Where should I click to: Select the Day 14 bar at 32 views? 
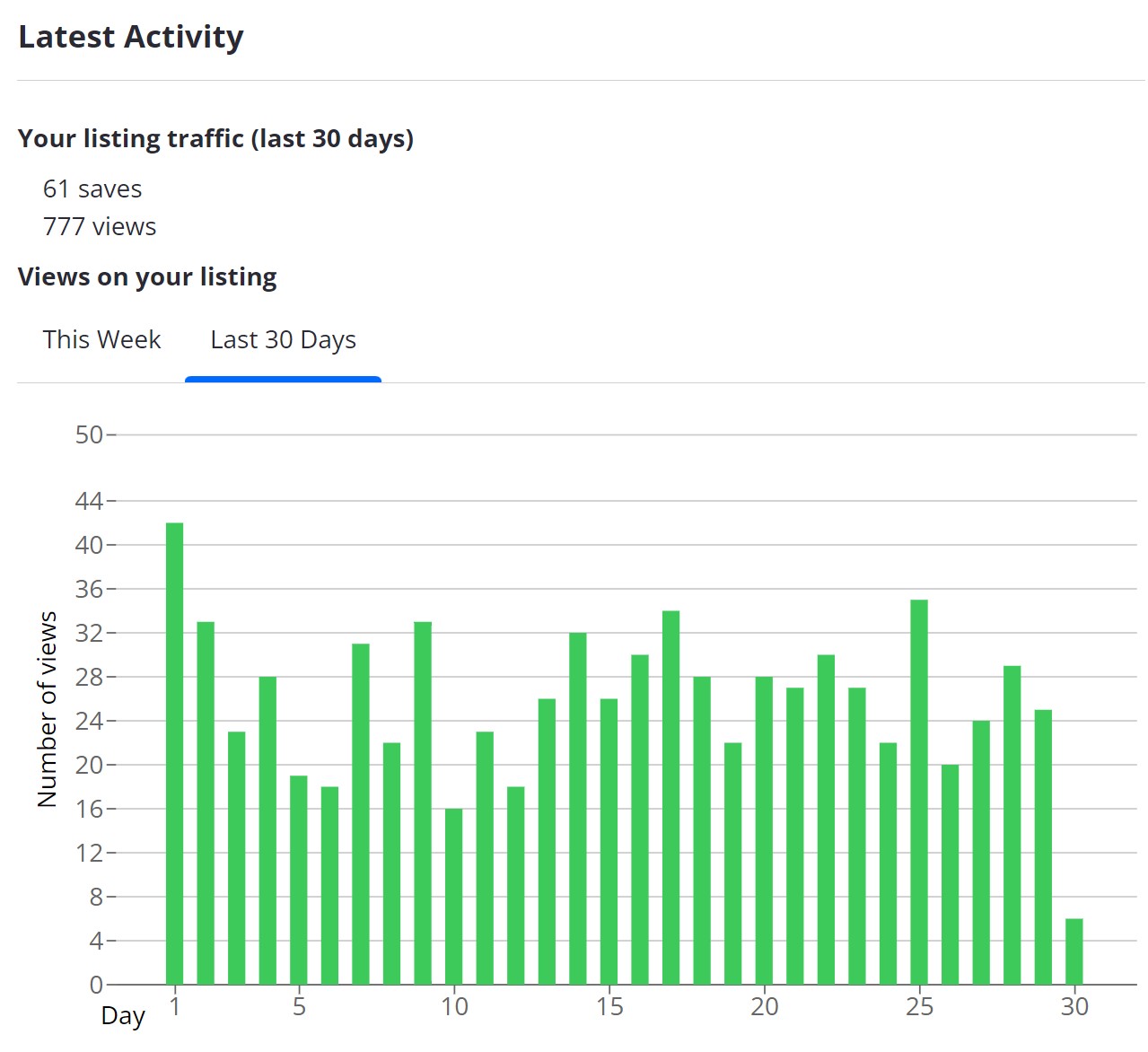click(578, 808)
